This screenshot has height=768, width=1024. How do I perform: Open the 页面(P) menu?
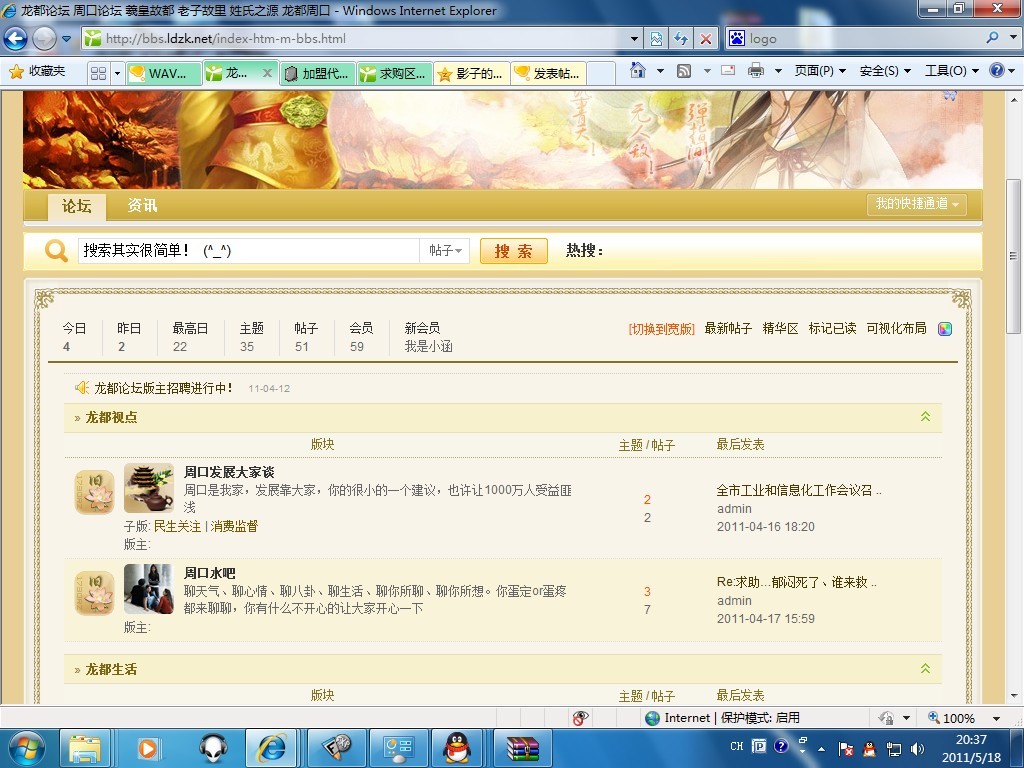820,71
